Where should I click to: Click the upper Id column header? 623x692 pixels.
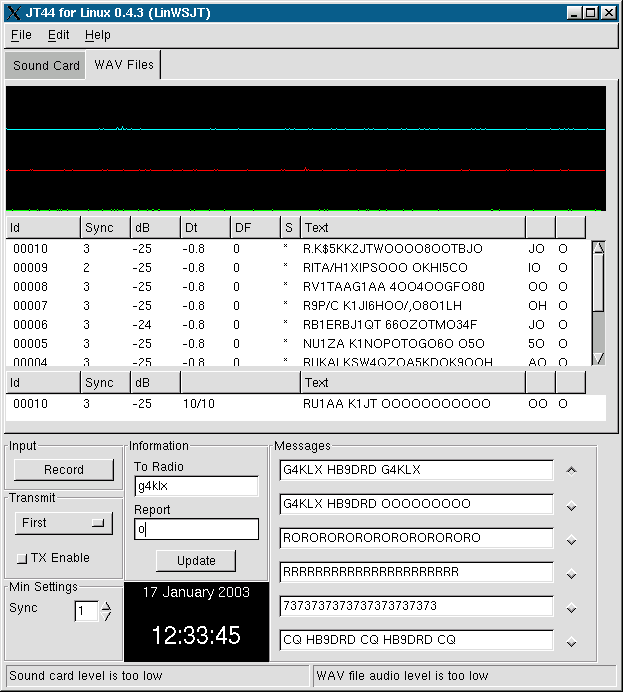pos(43,228)
